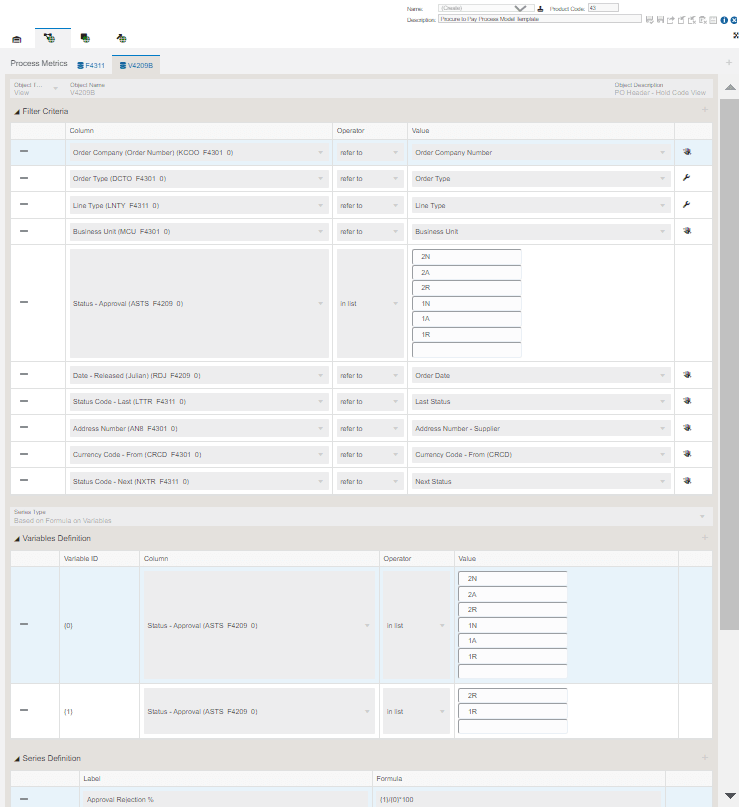Add a Variables Definition row with plus
Screen dimensions: 739x807
705,537
